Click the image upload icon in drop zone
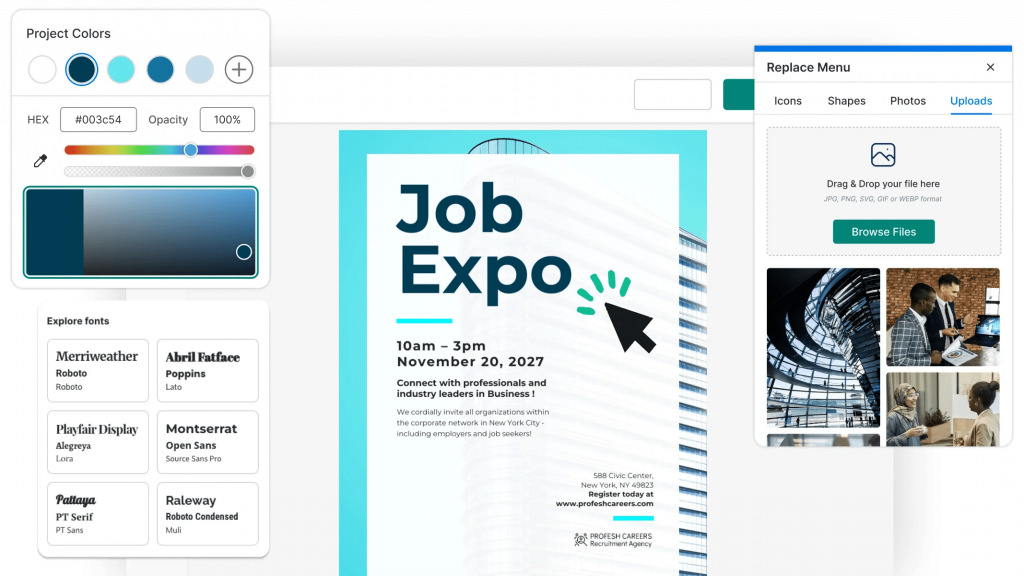Image resolution: width=1024 pixels, height=576 pixels. [882, 155]
